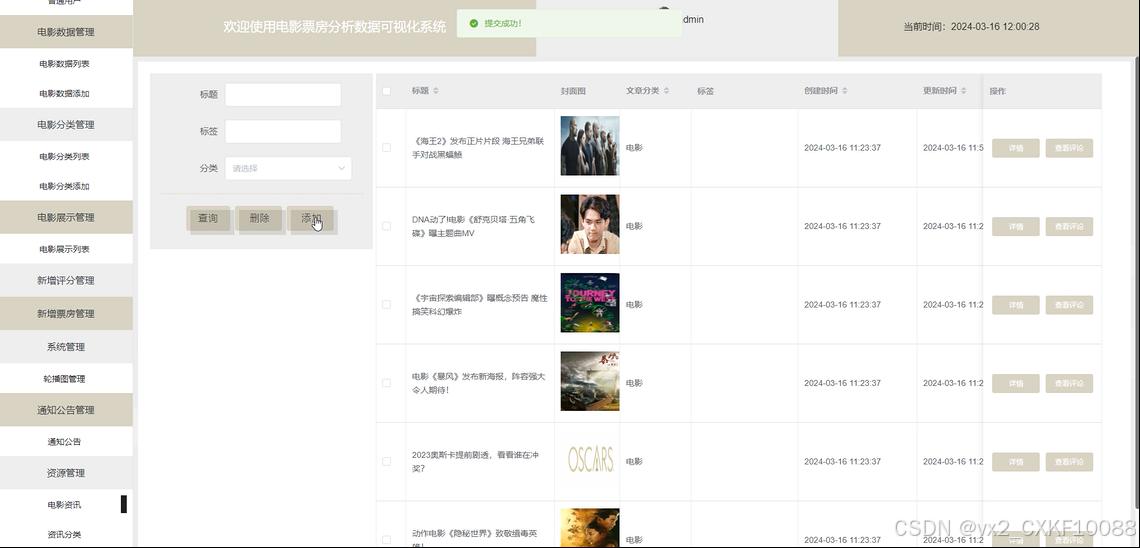Viewport: 1140px width, 548px height.
Task: Click the OSCARS cover thumbnail
Action: [x=590, y=460]
